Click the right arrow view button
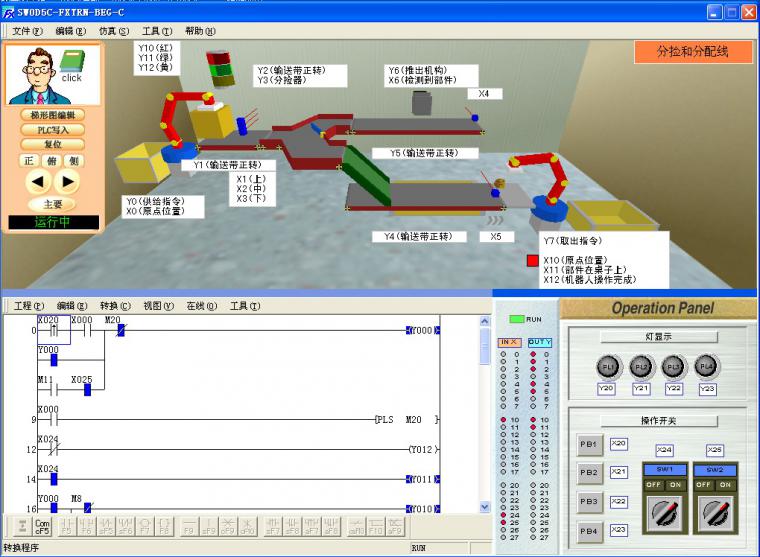This screenshot has width=760, height=557. coord(67,181)
